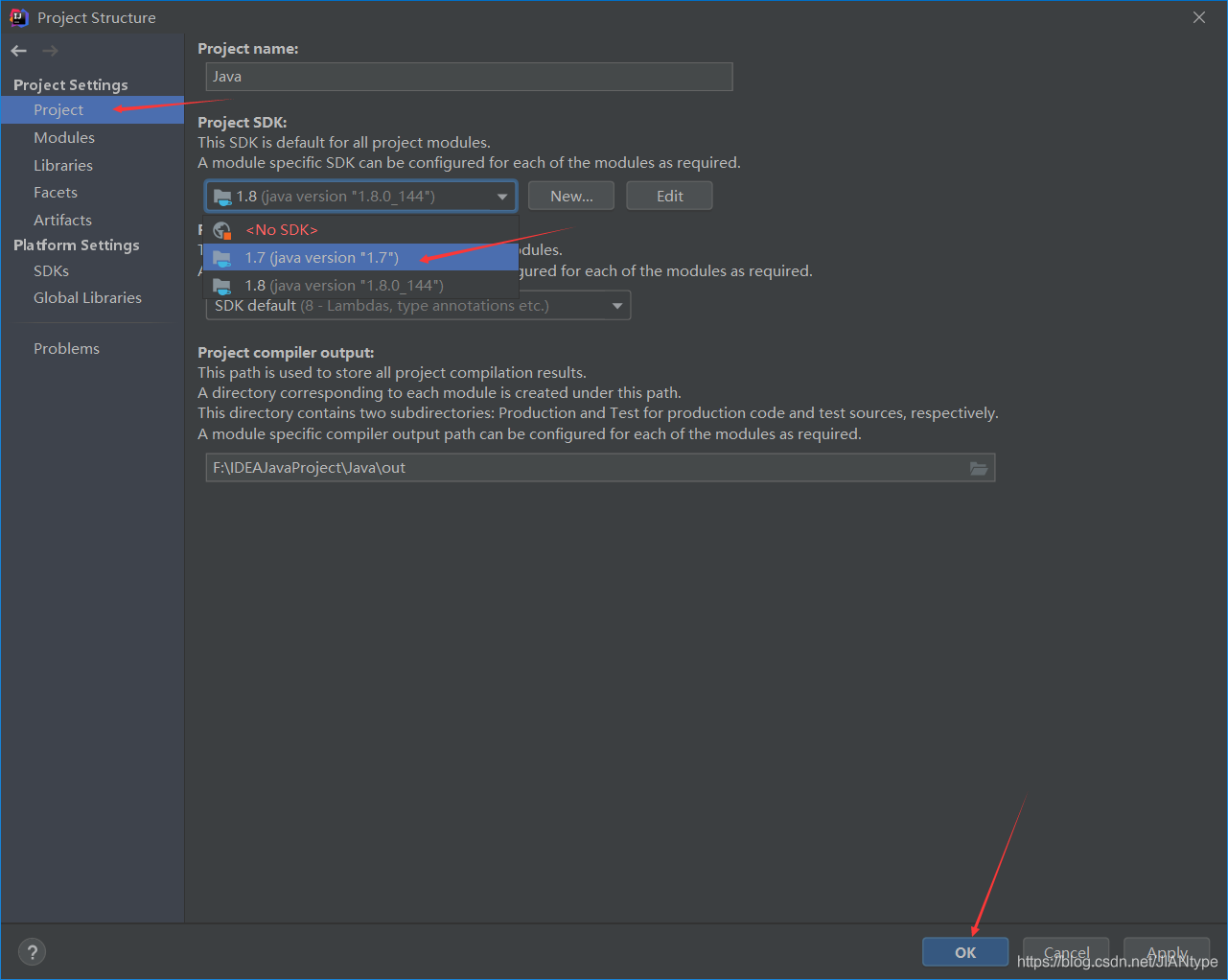Click the Apply button
This screenshot has height=980, width=1228.
1167,952
